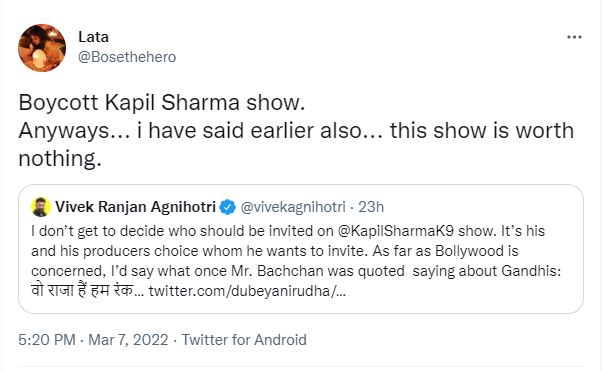Select the 'Boycott Kapil Sharma show.' line
Viewport: 604px width, 371px height.
162,103
